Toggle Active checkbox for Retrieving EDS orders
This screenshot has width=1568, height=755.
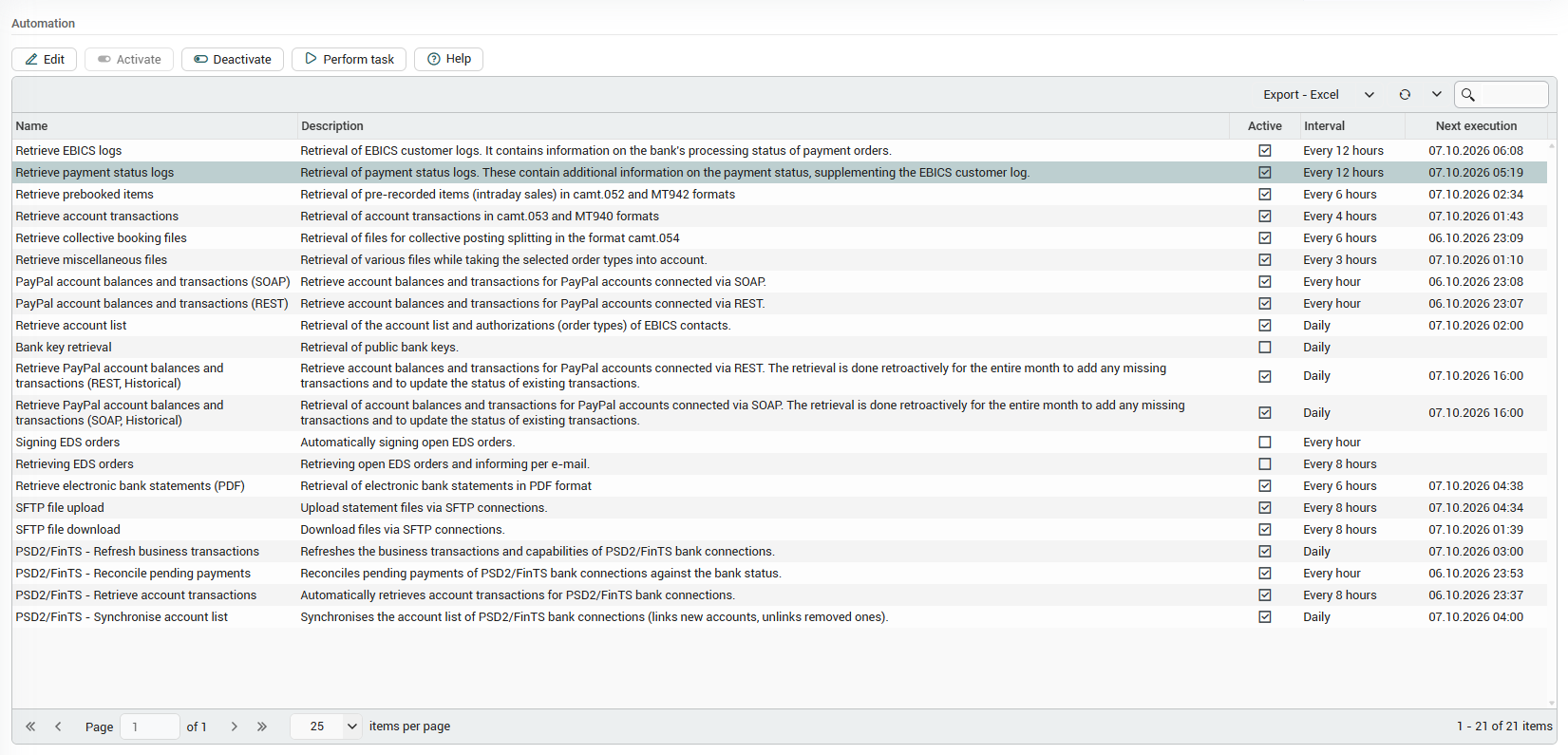tap(1265, 463)
